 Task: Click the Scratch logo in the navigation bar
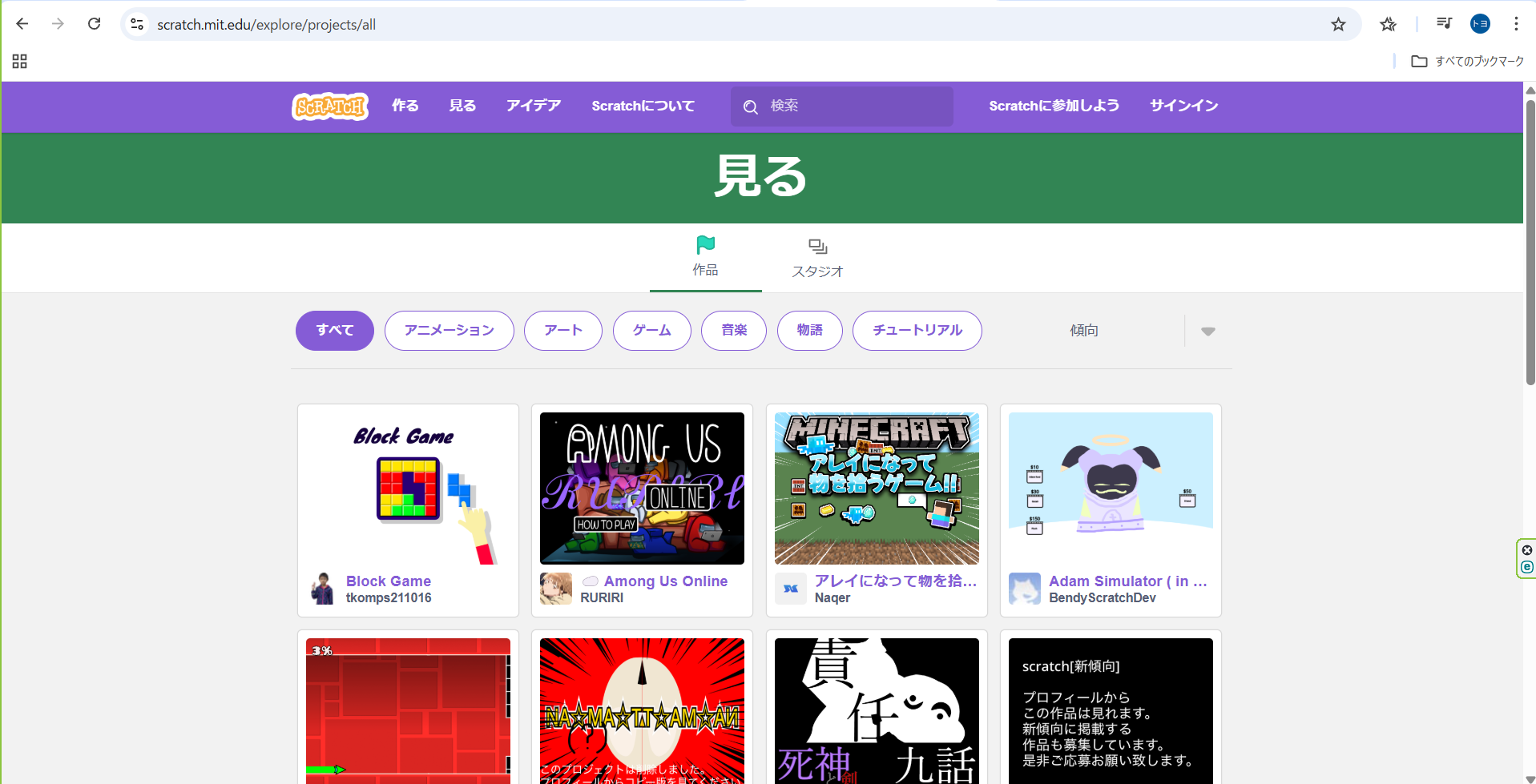click(x=329, y=106)
